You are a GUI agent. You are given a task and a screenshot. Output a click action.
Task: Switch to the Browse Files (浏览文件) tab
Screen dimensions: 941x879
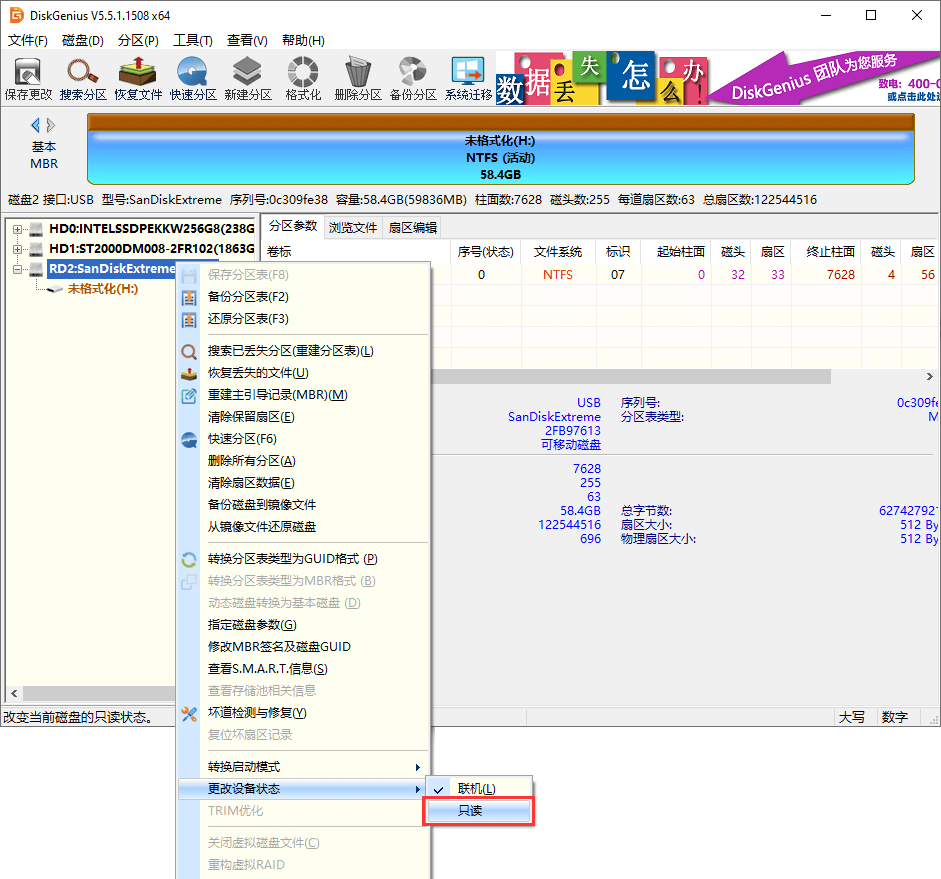(353, 227)
